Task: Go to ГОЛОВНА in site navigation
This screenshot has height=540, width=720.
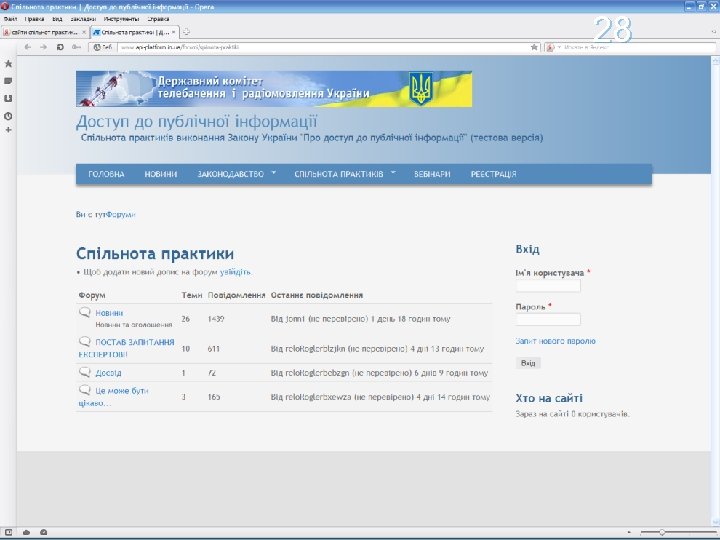Action: (106, 174)
